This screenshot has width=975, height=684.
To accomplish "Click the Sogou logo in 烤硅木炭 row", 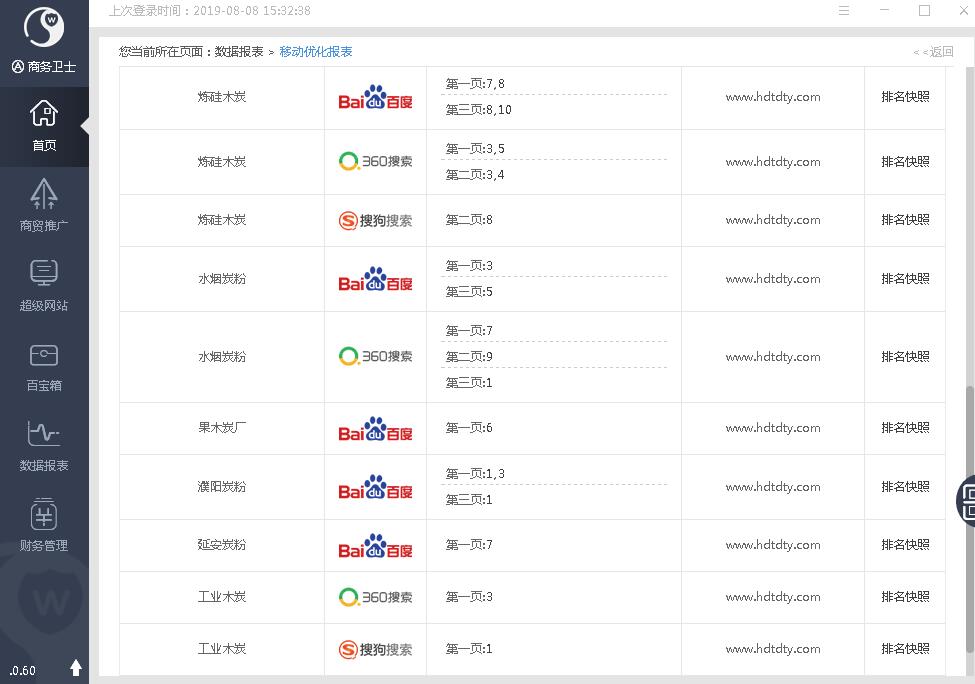I will click(375, 220).
